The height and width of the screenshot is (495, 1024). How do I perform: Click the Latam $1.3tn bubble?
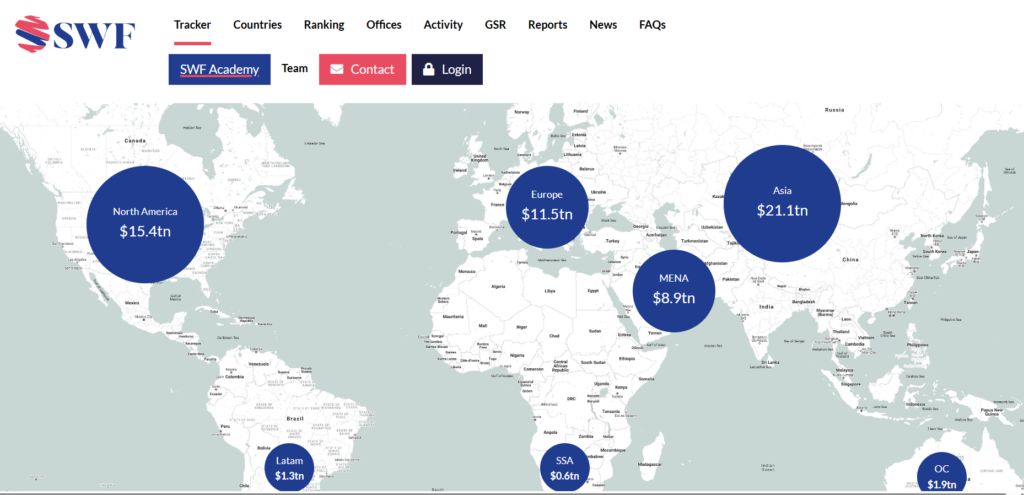[290, 468]
